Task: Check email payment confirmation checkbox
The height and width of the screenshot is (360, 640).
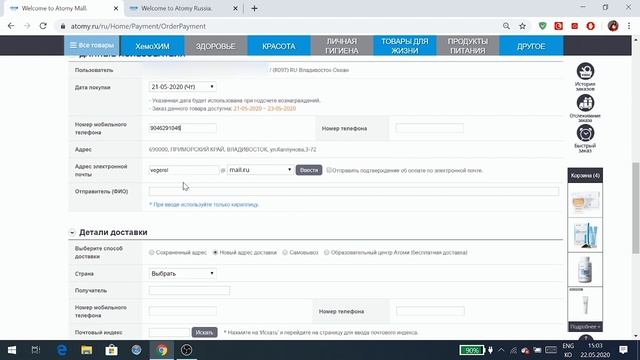Action: pyautogui.click(x=329, y=170)
